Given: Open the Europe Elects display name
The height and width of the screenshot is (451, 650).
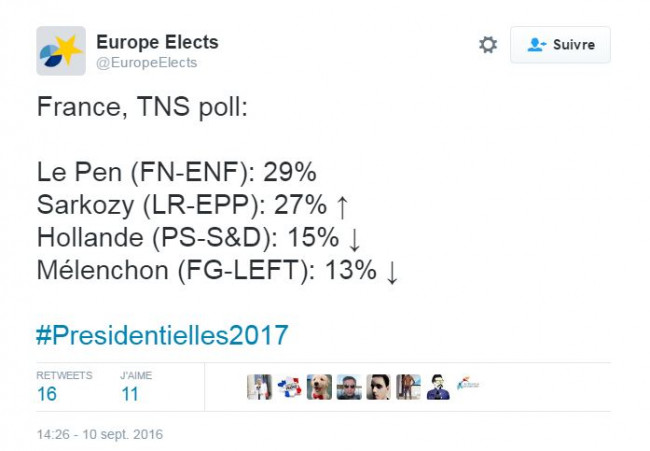Looking at the screenshot, I should point(157,42).
